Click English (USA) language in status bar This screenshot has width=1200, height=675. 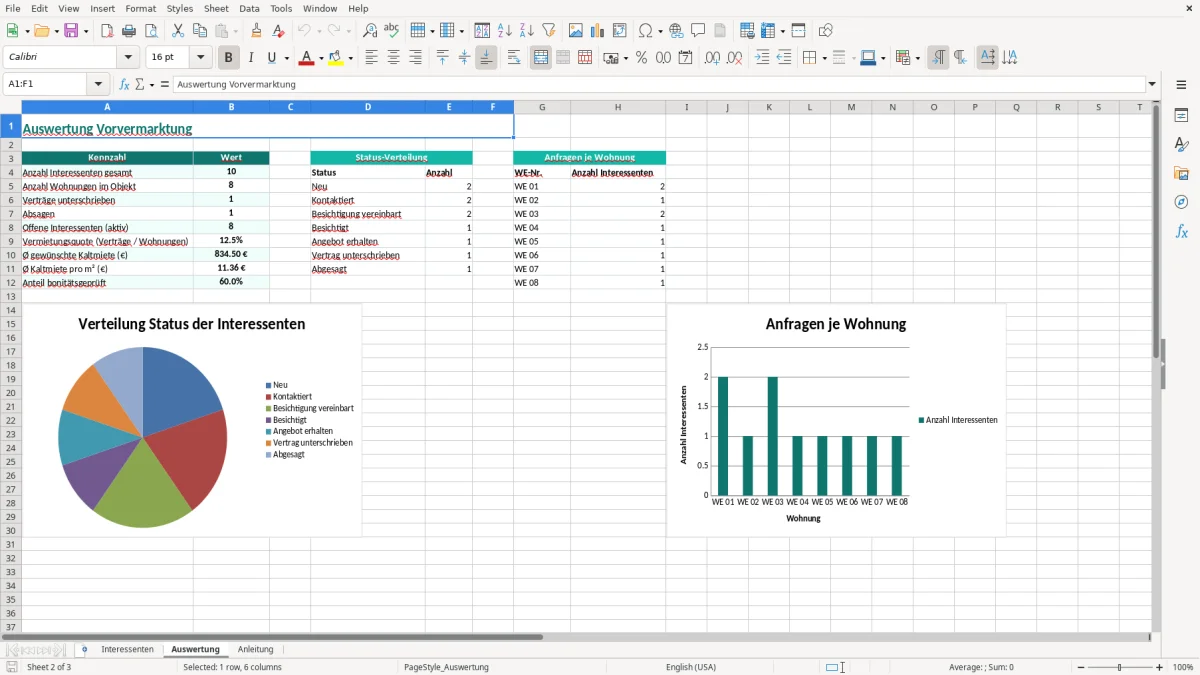(x=691, y=667)
